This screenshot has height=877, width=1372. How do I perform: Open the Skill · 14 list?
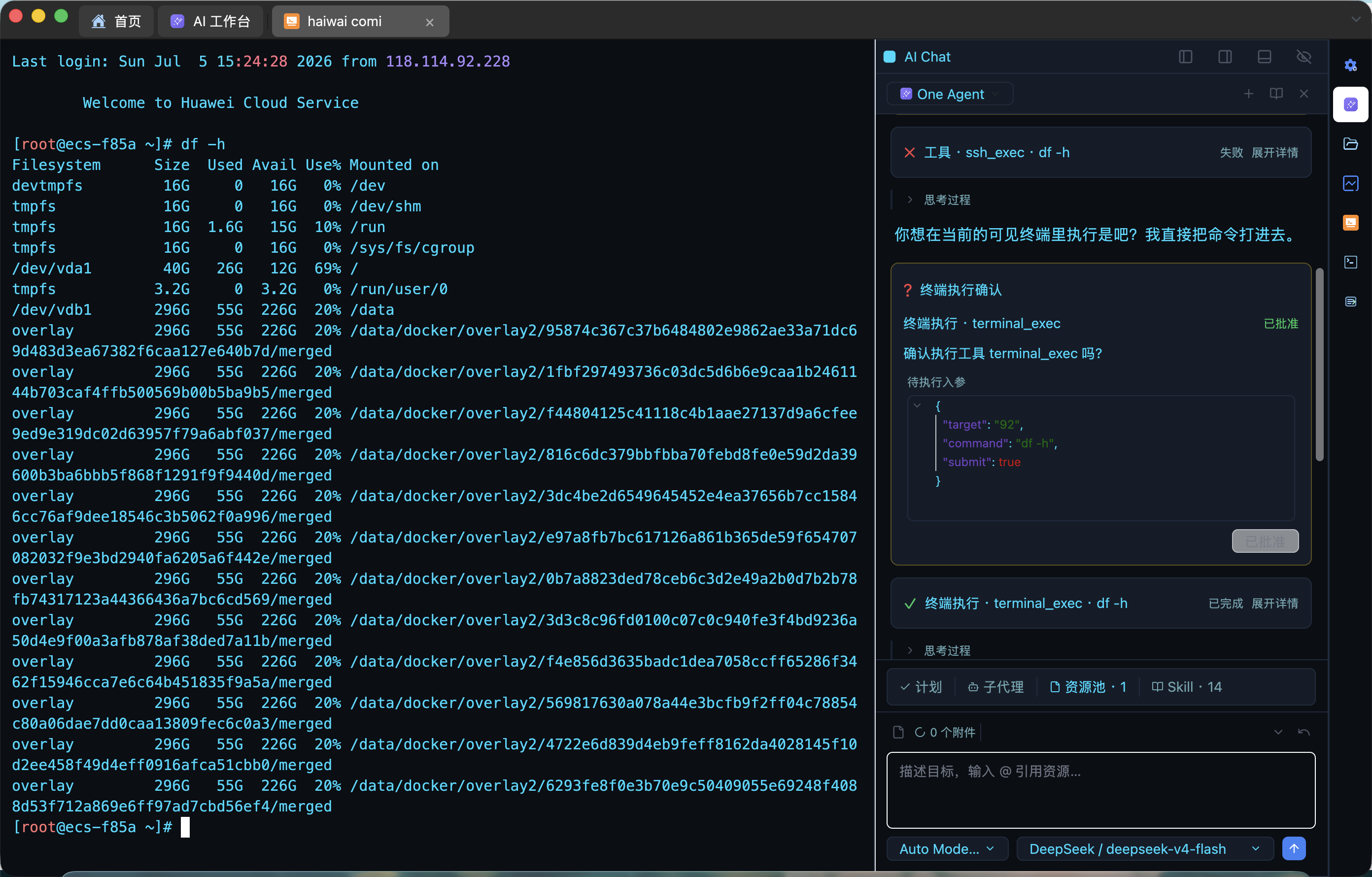[1186, 687]
